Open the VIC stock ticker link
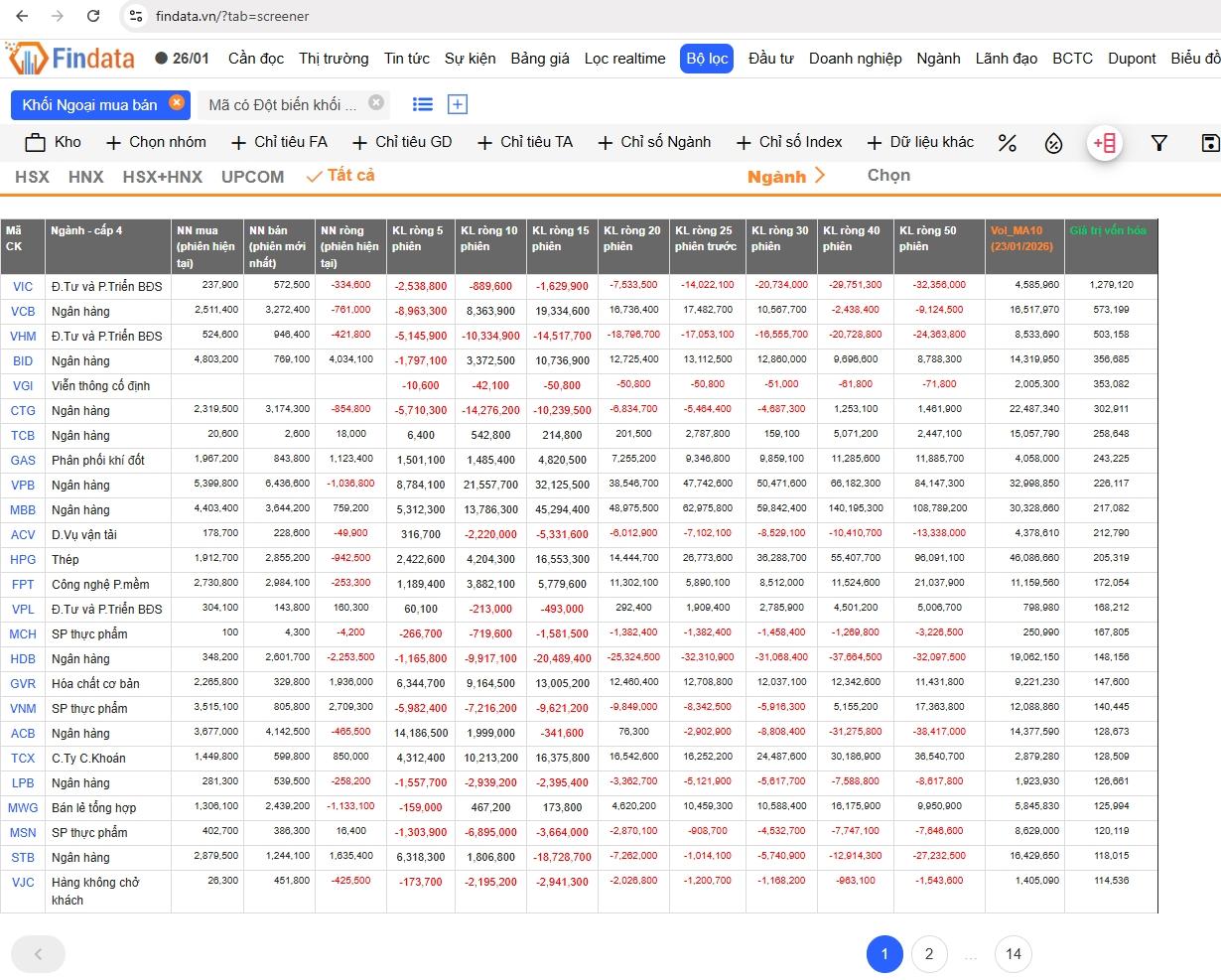The height and width of the screenshot is (980, 1221). click(x=22, y=286)
